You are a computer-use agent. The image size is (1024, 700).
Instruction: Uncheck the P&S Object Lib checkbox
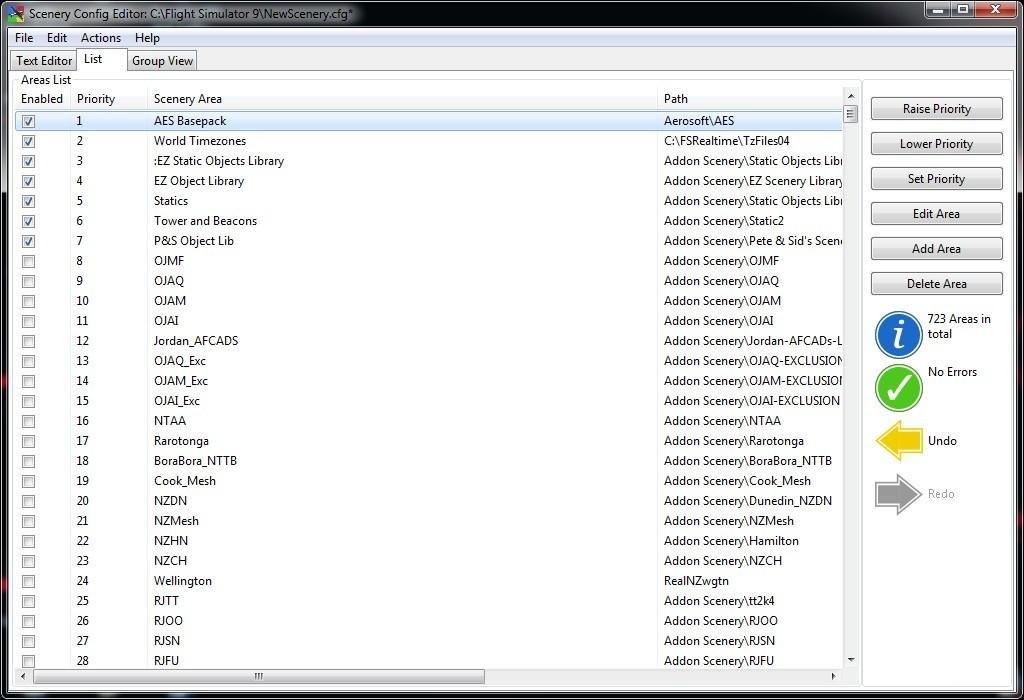[28, 242]
